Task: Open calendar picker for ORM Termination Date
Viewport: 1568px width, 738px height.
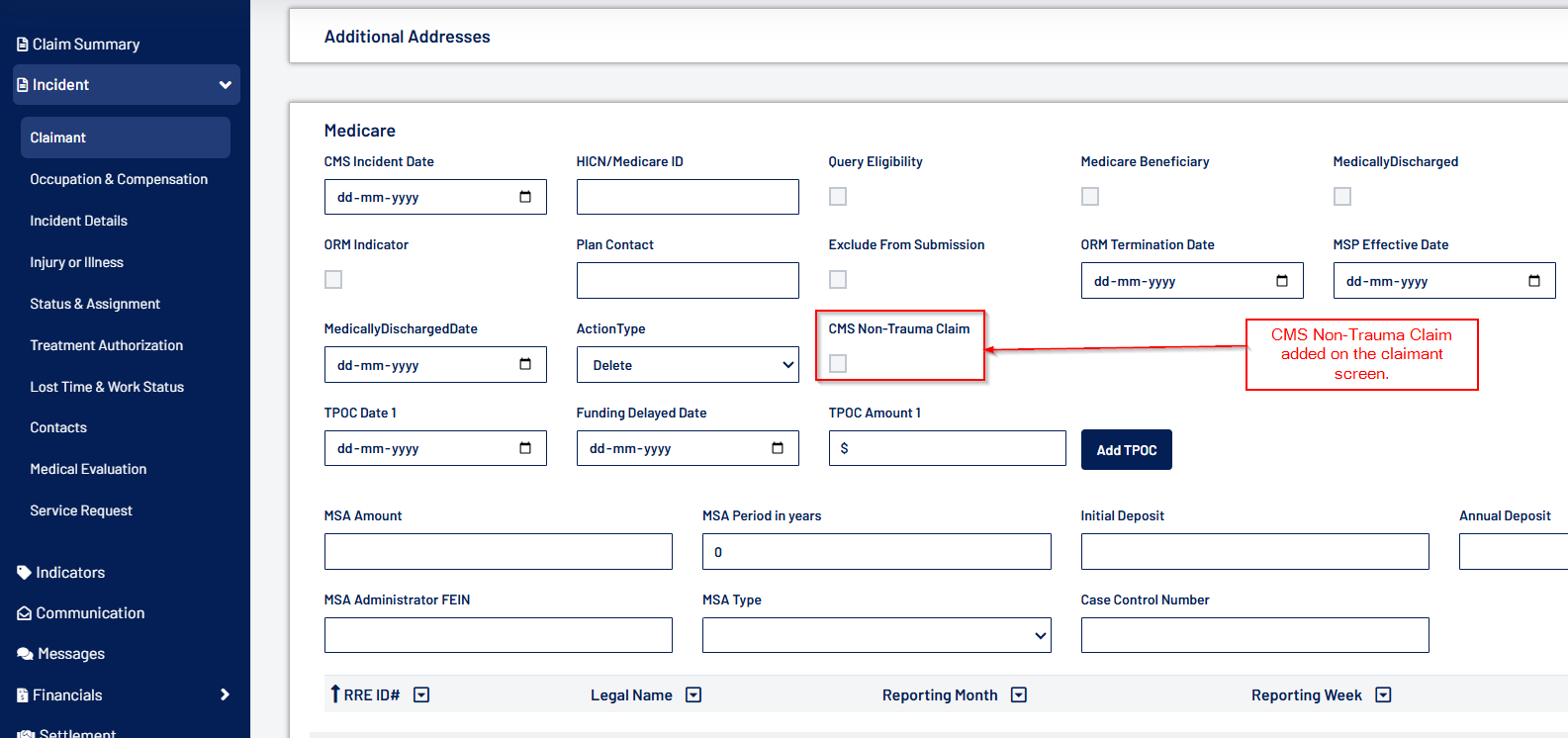Action: tap(1282, 281)
